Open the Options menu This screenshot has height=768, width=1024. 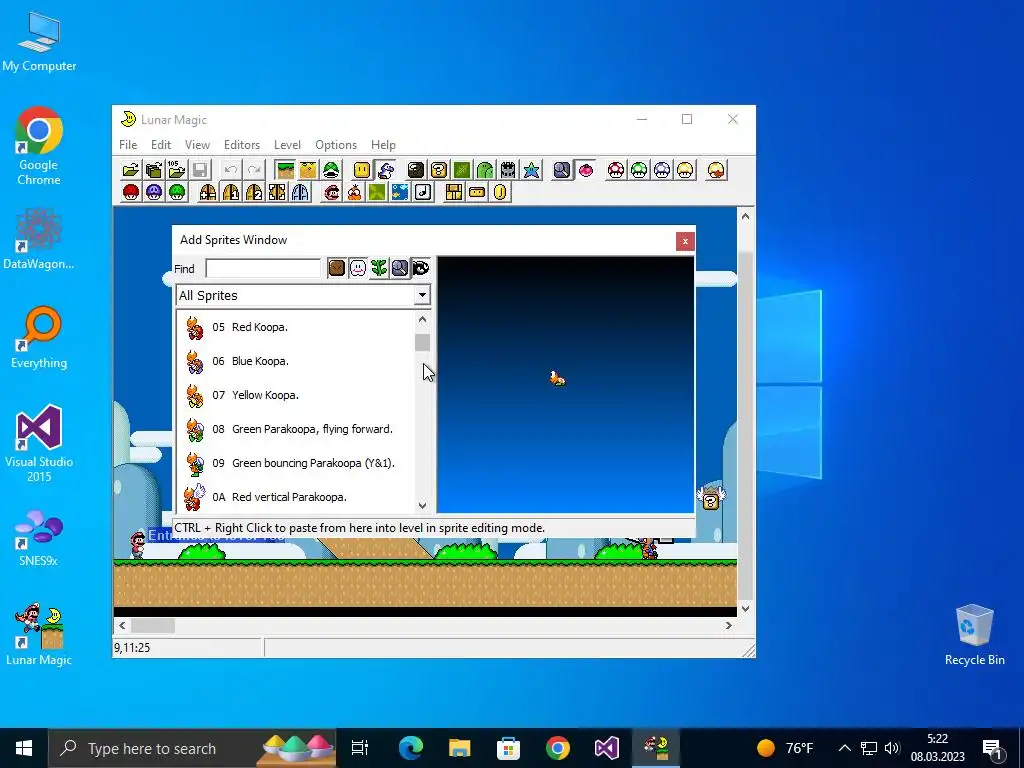pyautogui.click(x=336, y=145)
